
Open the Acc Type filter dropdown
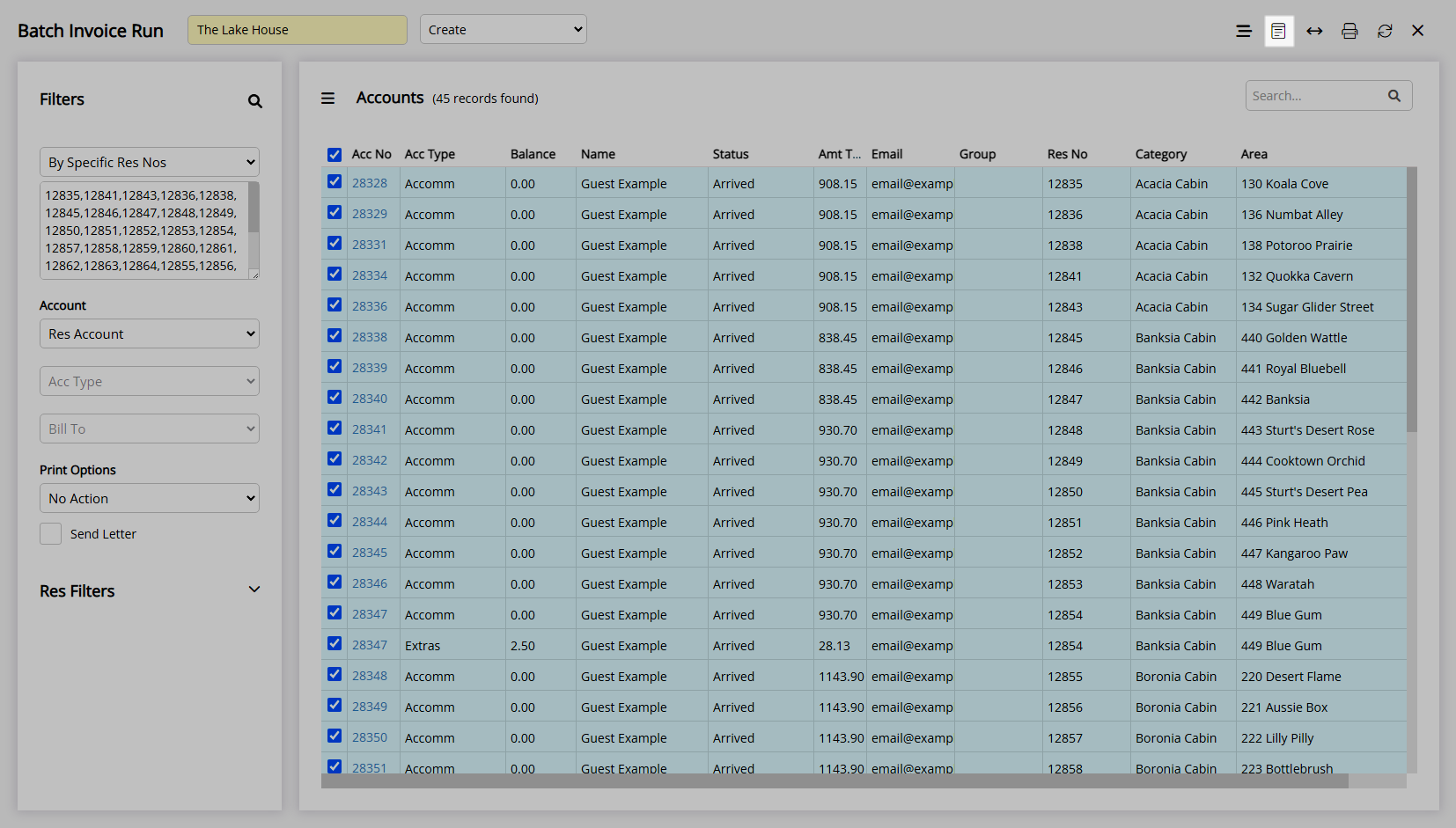point(150,381)
